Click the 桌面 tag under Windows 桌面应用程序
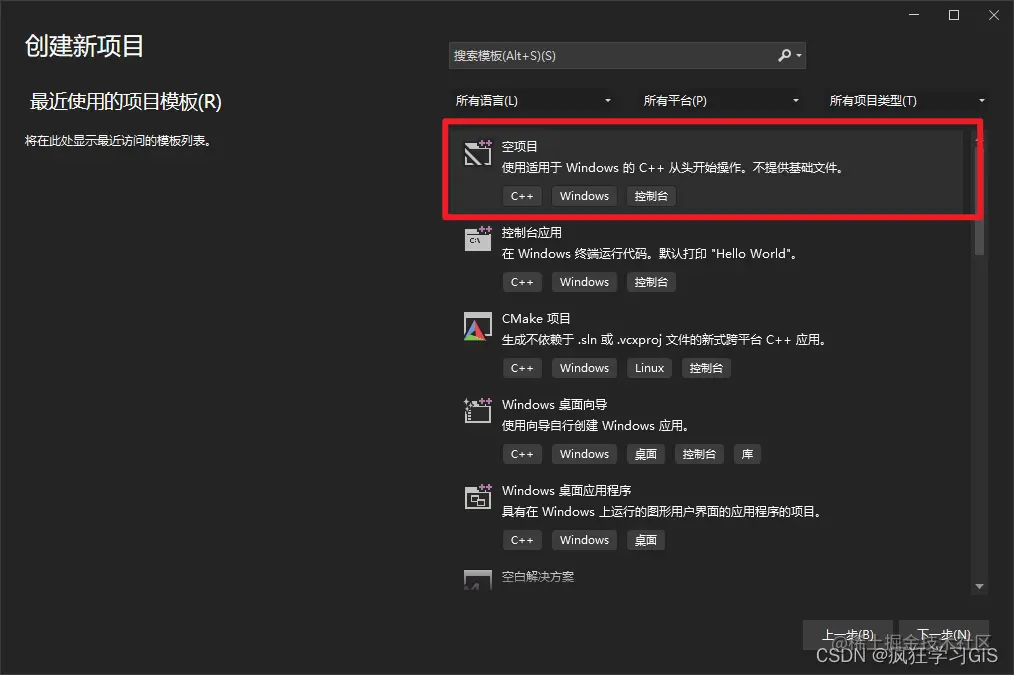The height and width of the screenshot is (675, 1014). pyautogui.click(x=645, y=540)
